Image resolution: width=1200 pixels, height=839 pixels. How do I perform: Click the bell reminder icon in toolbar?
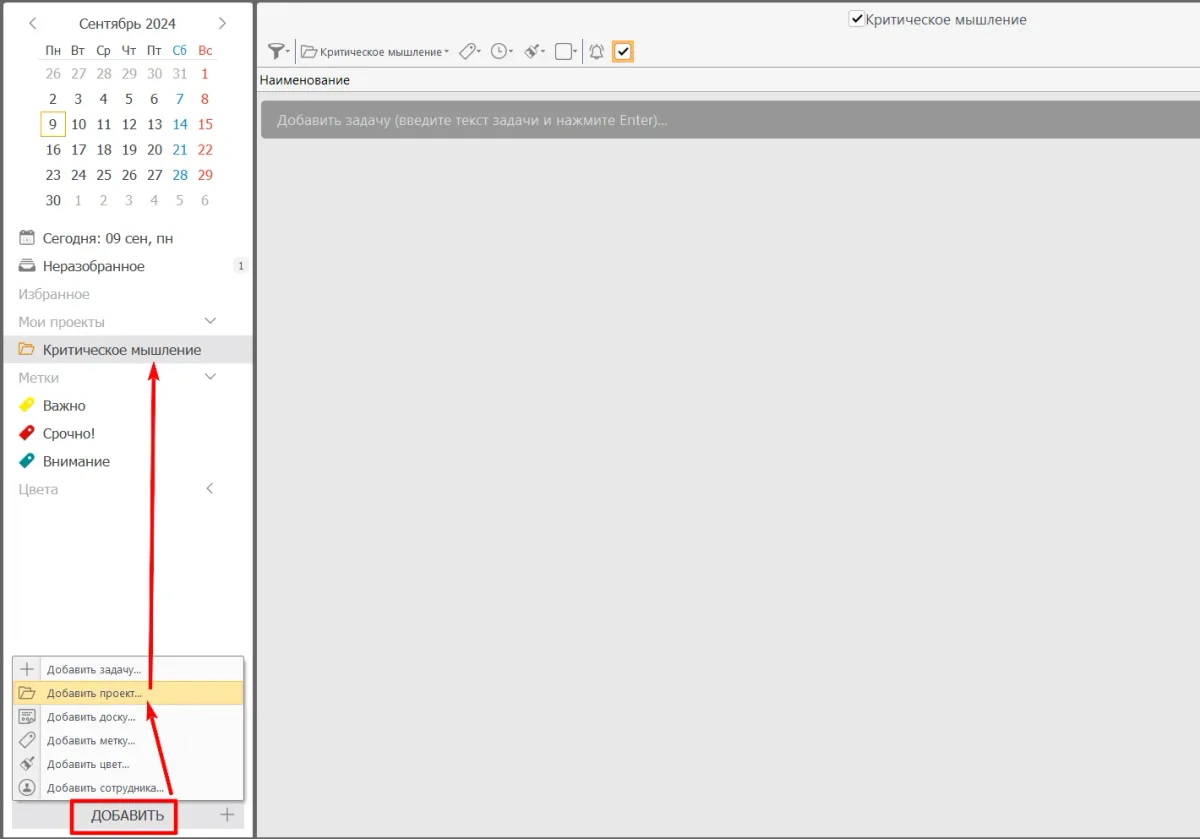pyautogui.click(x=596, y=52)
